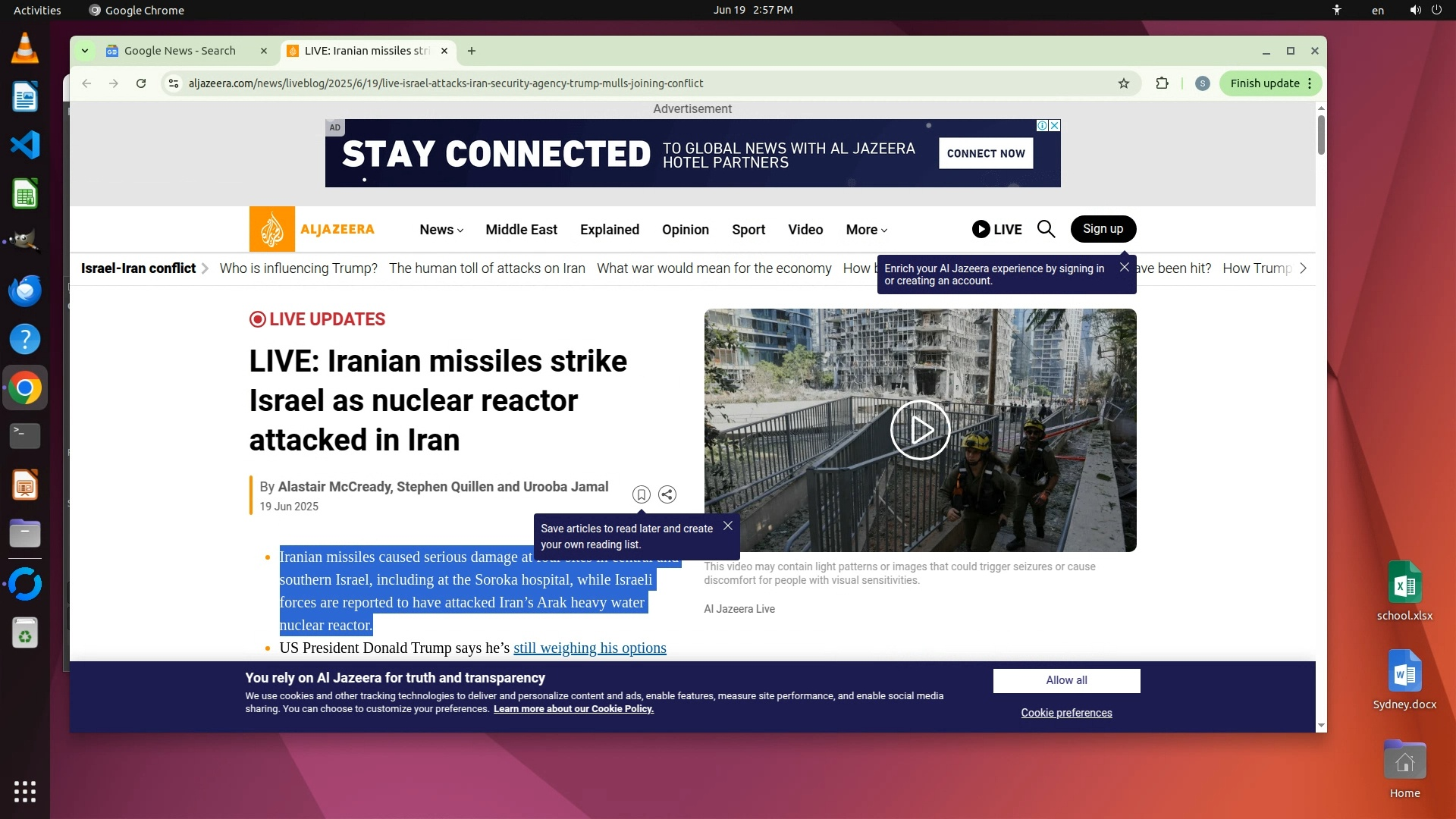Bookmark this page with star icon
Screen dimensions: 1456x819
(x=1124, y=83)
